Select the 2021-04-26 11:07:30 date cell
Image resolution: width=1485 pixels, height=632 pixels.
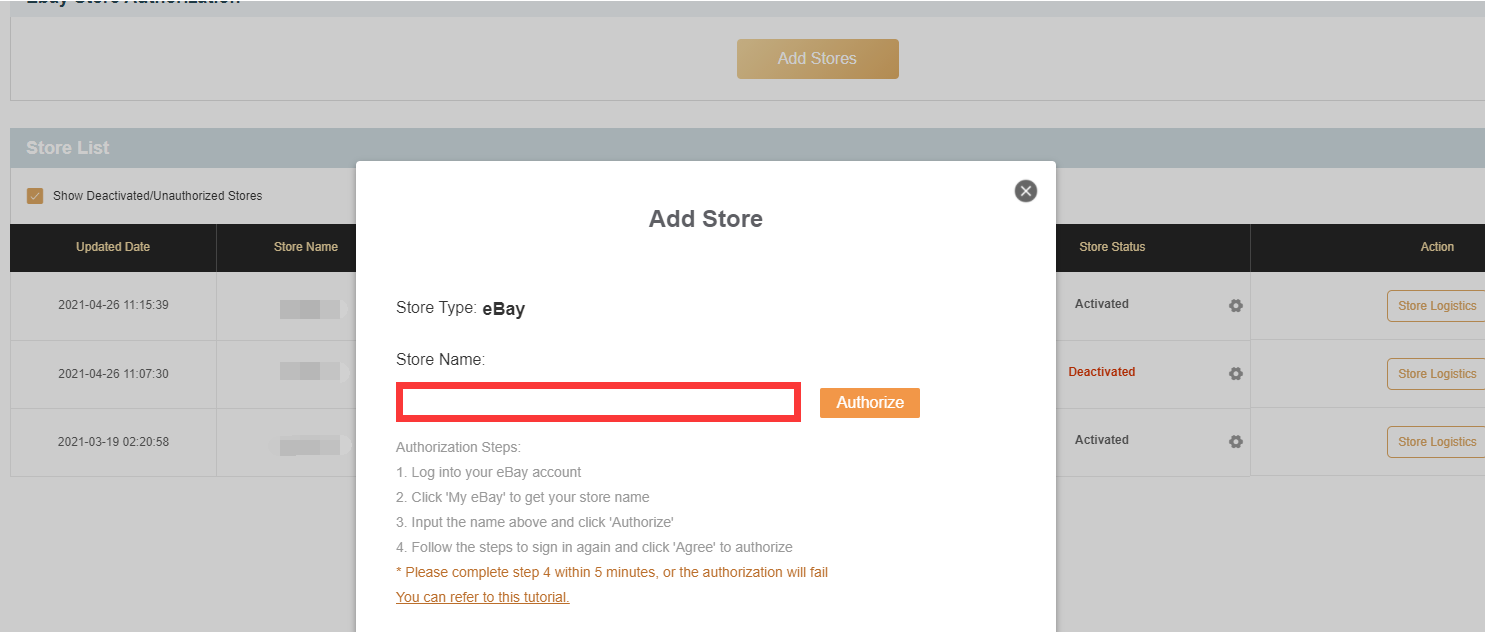click(x=113, y=374)
